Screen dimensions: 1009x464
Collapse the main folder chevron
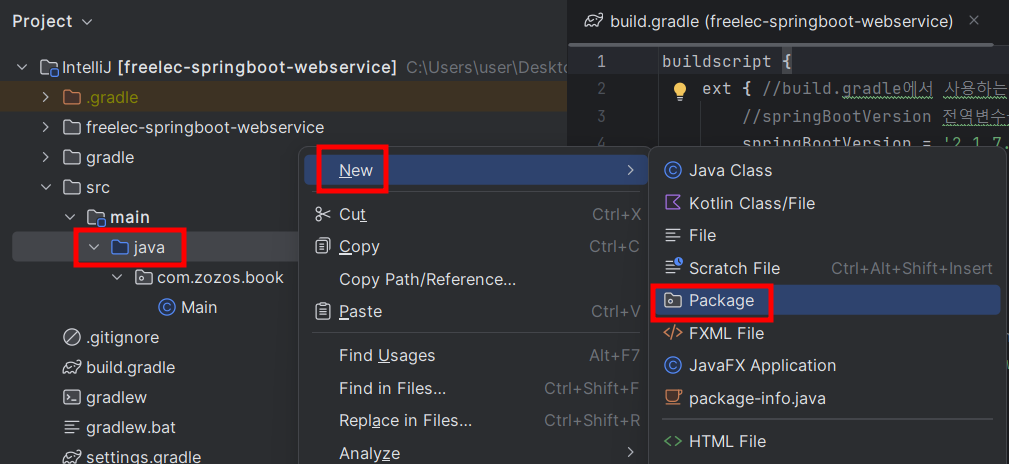pos(69,217)
